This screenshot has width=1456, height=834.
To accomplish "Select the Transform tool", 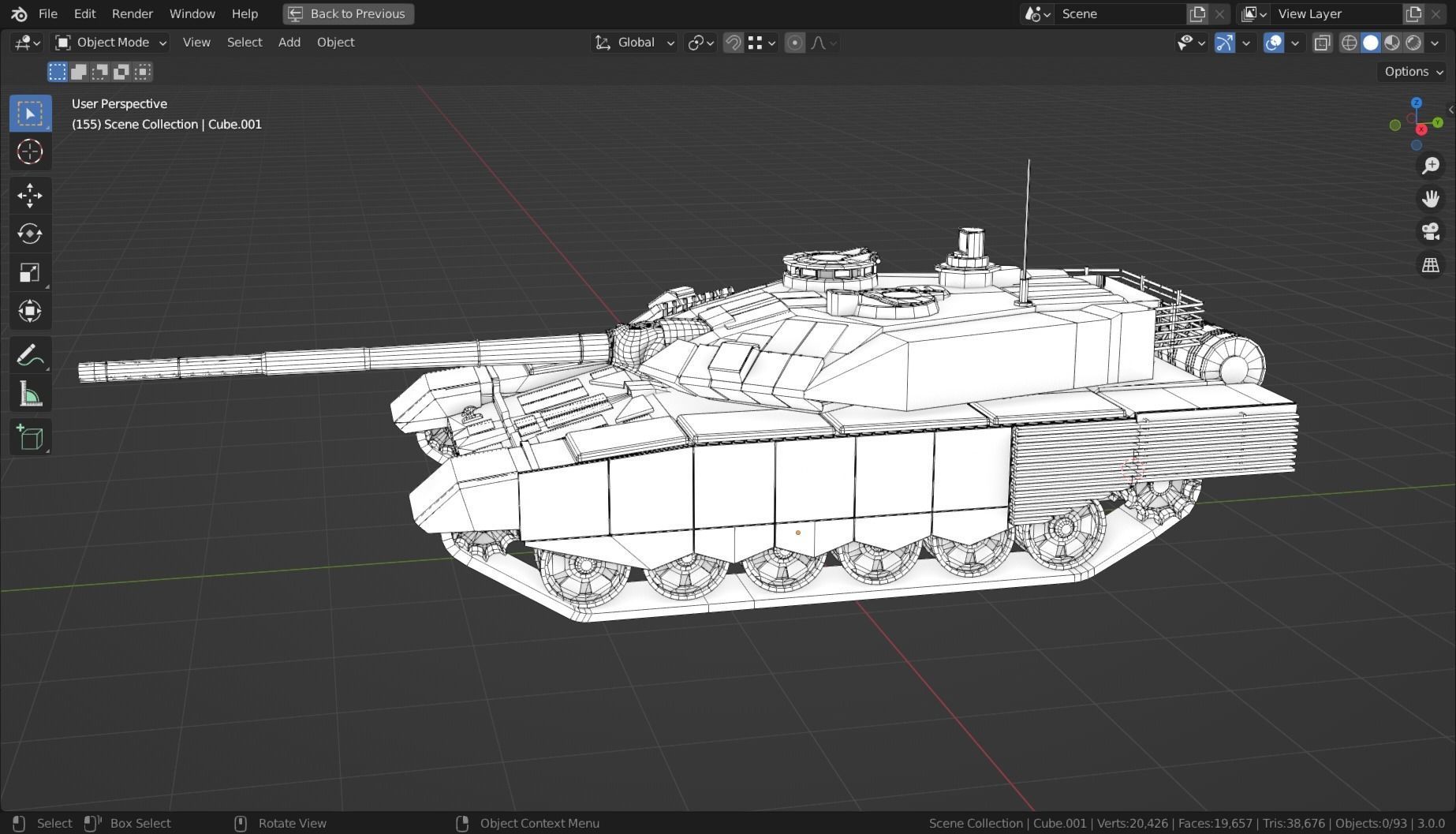I will (30, 311).
